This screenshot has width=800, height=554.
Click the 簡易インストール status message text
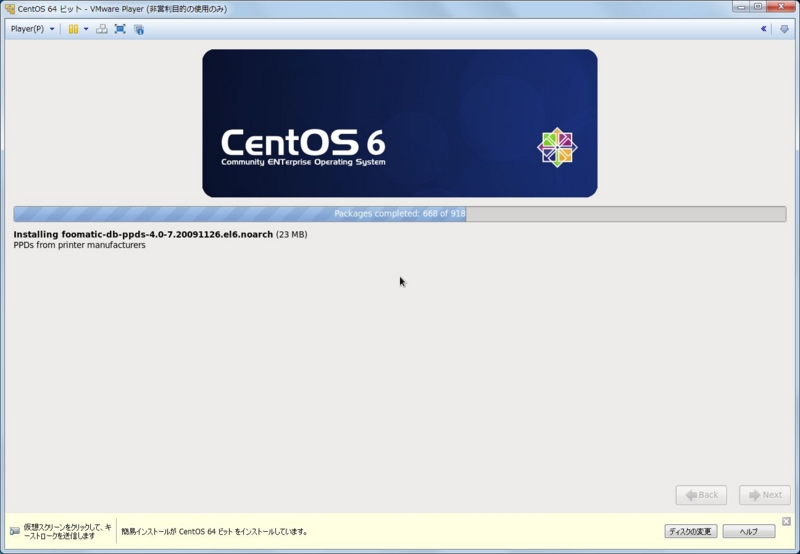click(215, 532)
